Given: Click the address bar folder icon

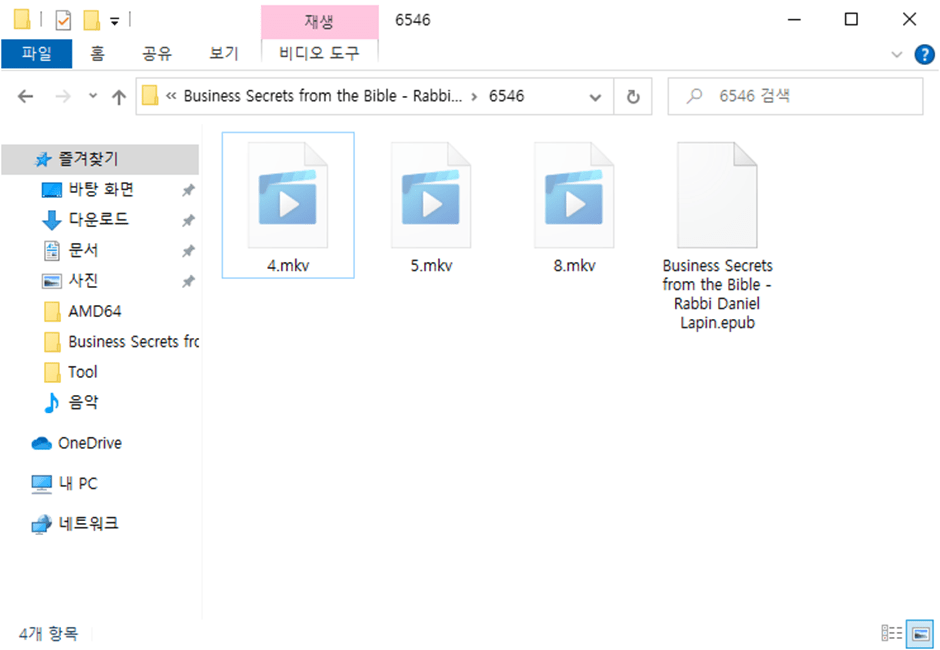Looking at the screenshot, I should pos(150,96).
